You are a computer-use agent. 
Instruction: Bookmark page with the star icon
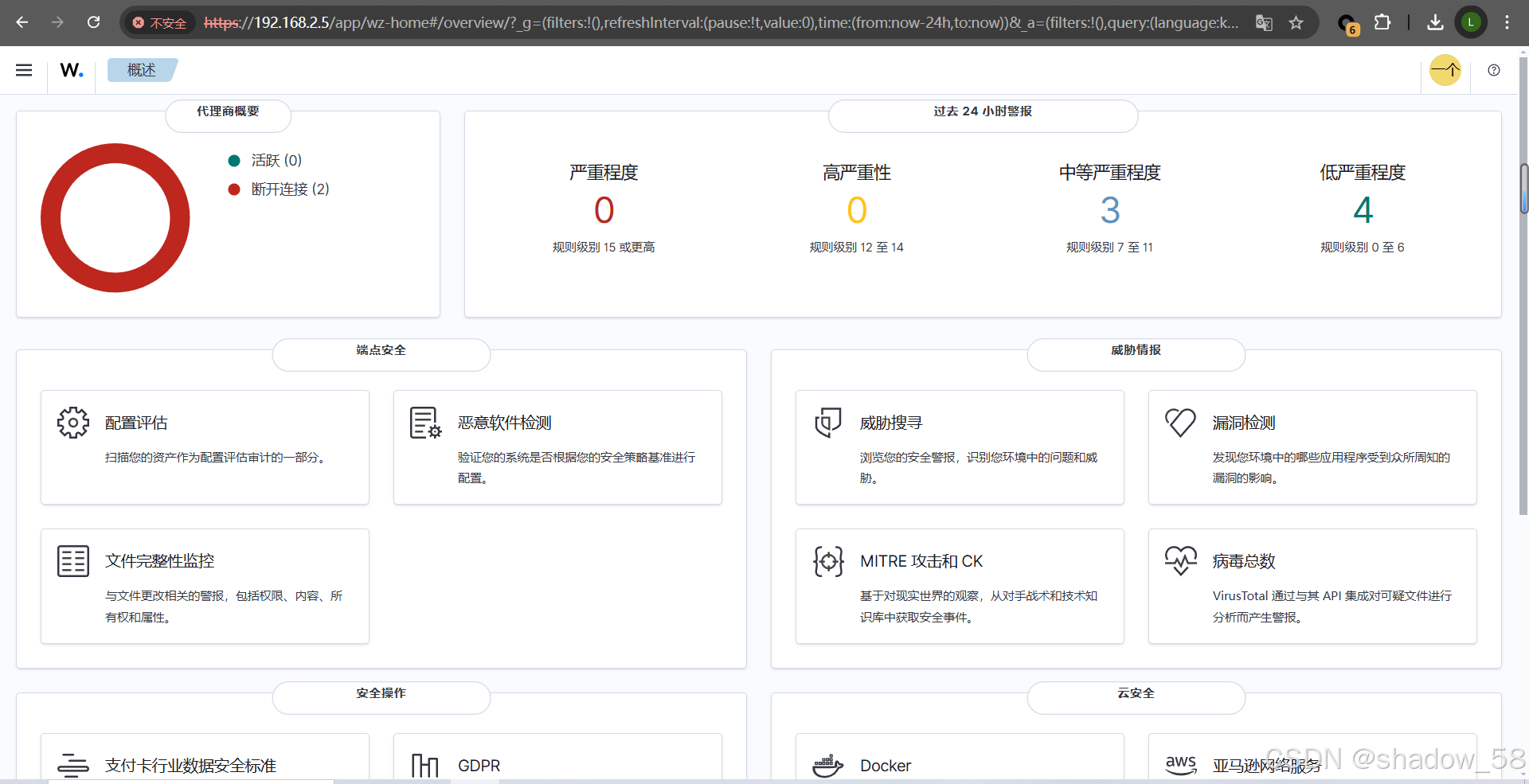coord(1296,23)
